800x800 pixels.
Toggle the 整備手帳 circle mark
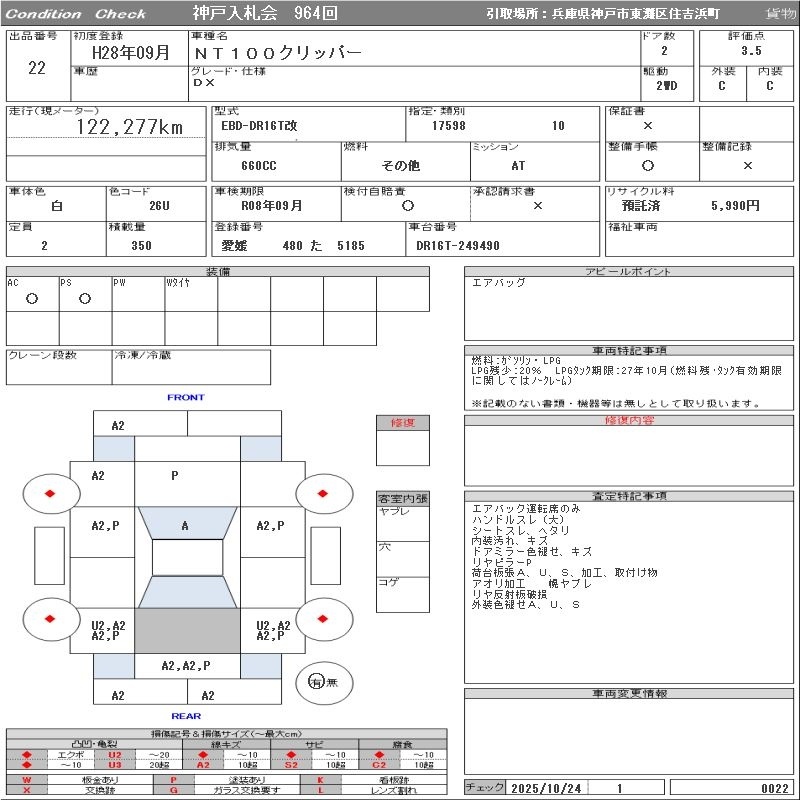coord(648,165)
